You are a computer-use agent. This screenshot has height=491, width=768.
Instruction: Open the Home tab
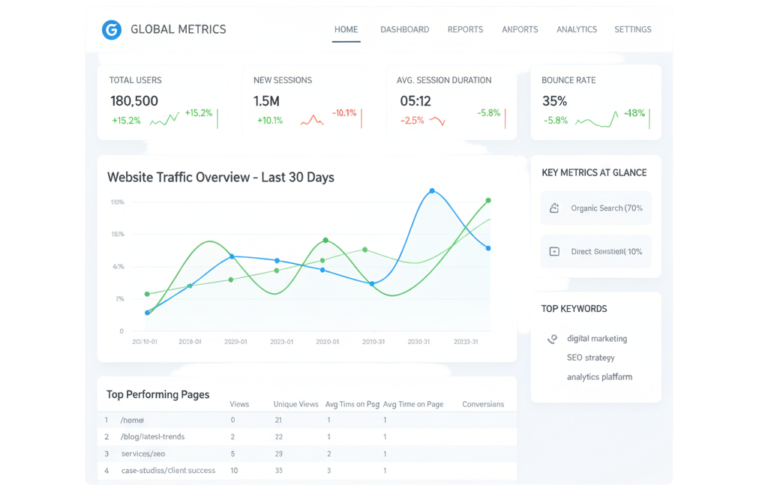pyautogui.click(x=346, y=30)
